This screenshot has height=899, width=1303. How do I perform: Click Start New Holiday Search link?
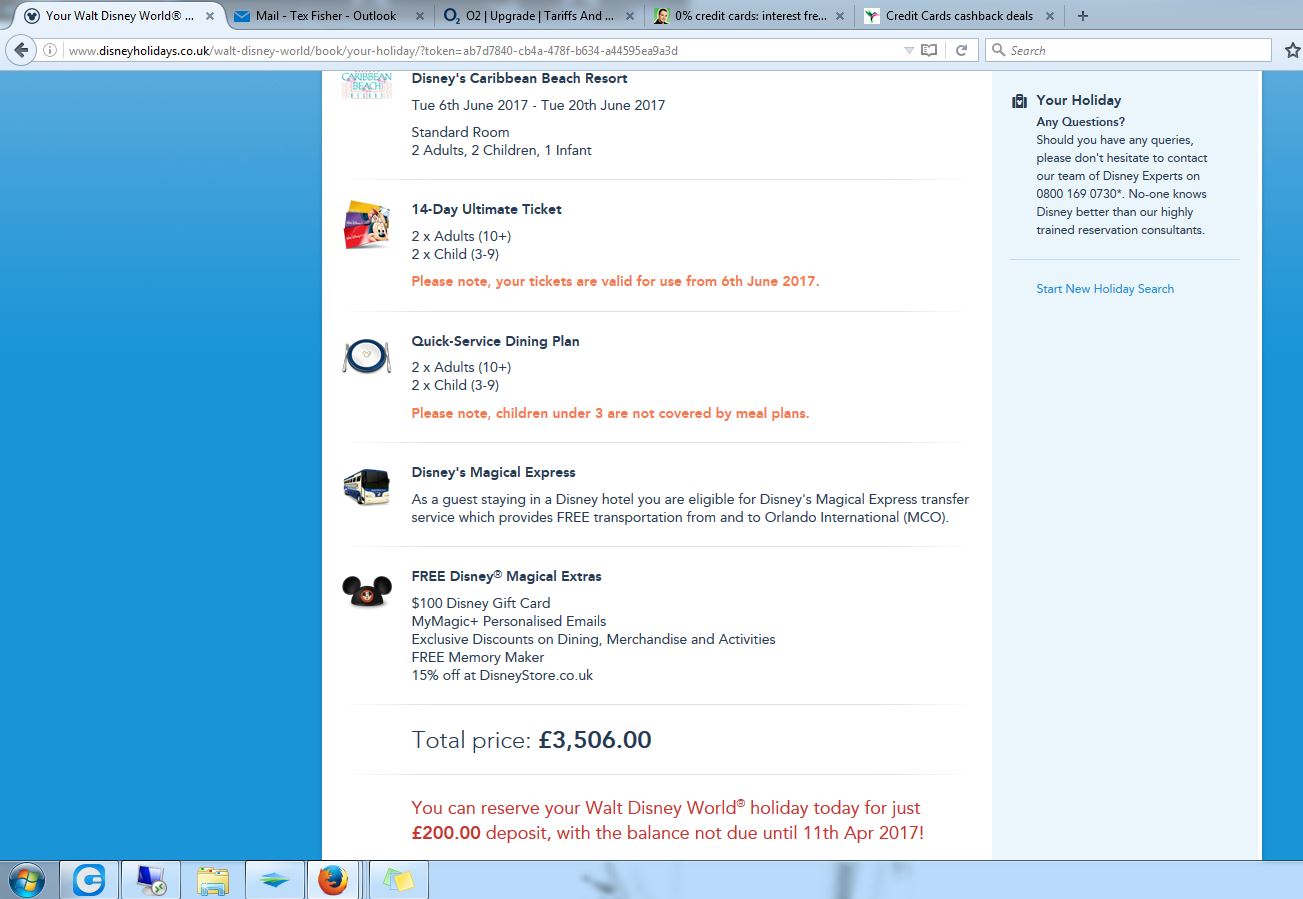pos(1105,289)
